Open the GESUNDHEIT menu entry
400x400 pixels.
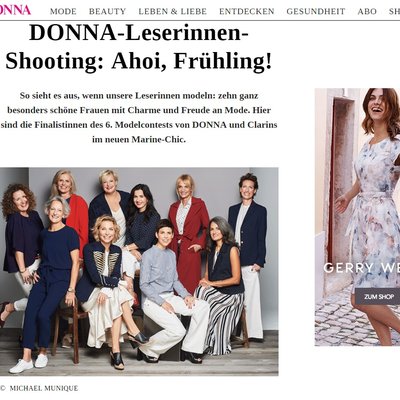[x=316, y=11]
